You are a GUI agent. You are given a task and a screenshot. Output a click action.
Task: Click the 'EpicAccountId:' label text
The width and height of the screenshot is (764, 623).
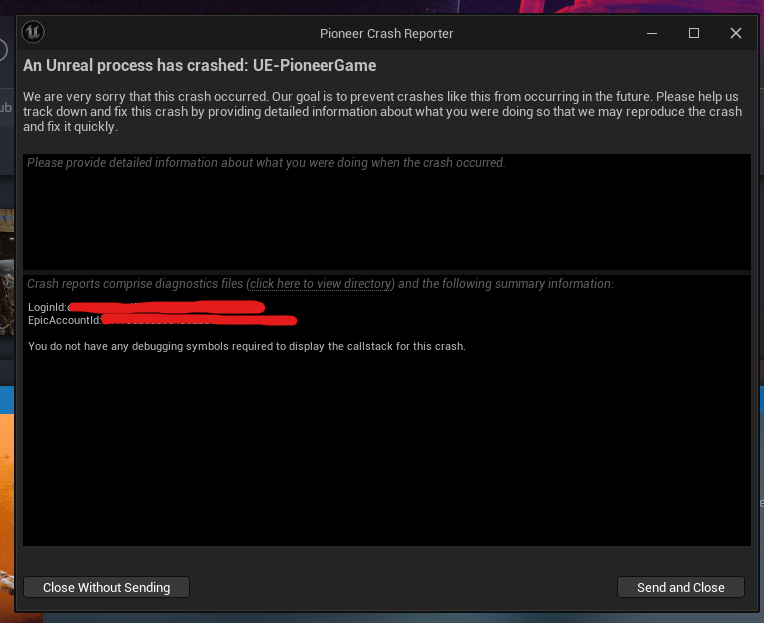click(x=64, y=320)
